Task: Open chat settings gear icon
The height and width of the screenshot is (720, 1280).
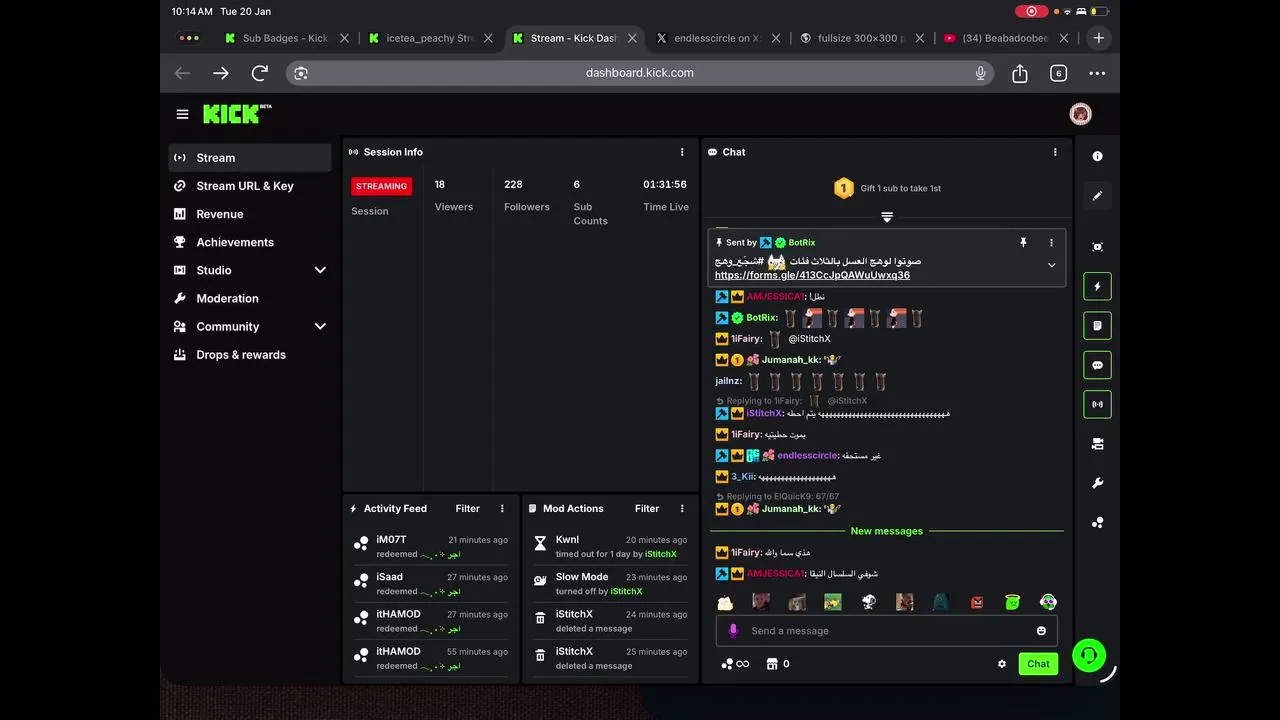Action: pyautogui.click(x=1002, y=664)
